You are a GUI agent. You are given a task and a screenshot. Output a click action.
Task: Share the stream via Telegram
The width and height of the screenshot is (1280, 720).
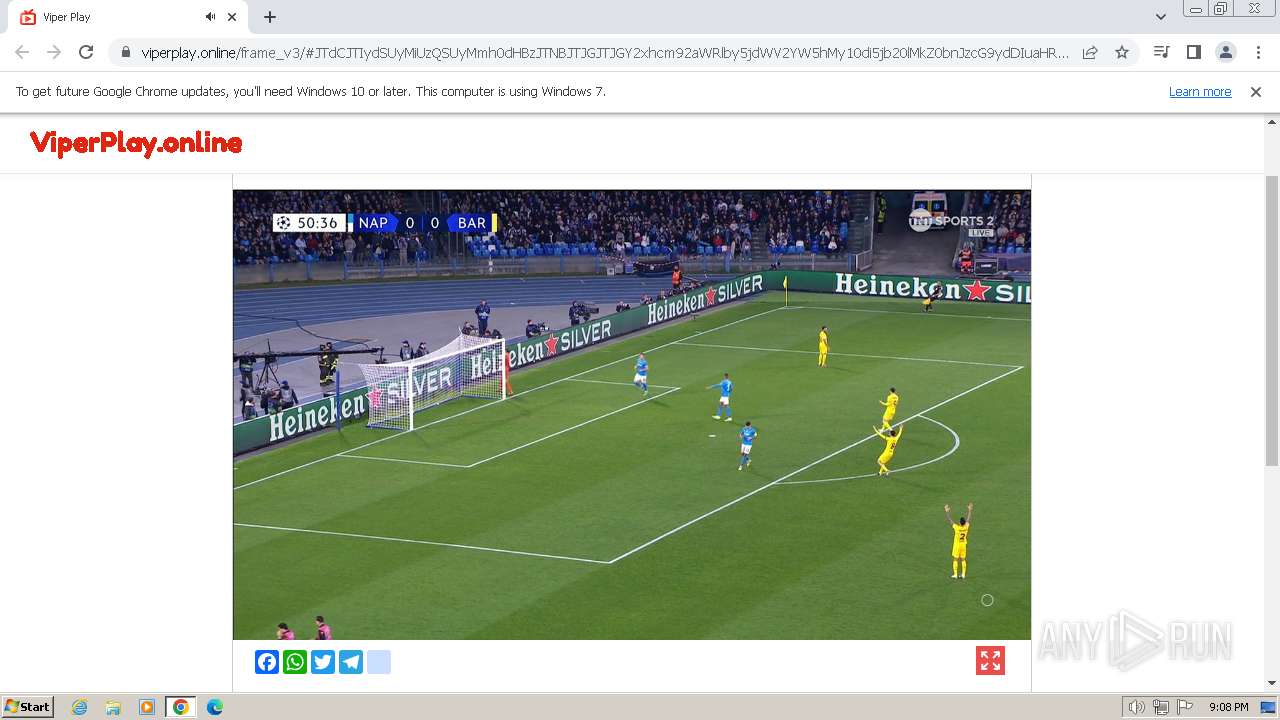pyautogui.click(x=351, y=662)
